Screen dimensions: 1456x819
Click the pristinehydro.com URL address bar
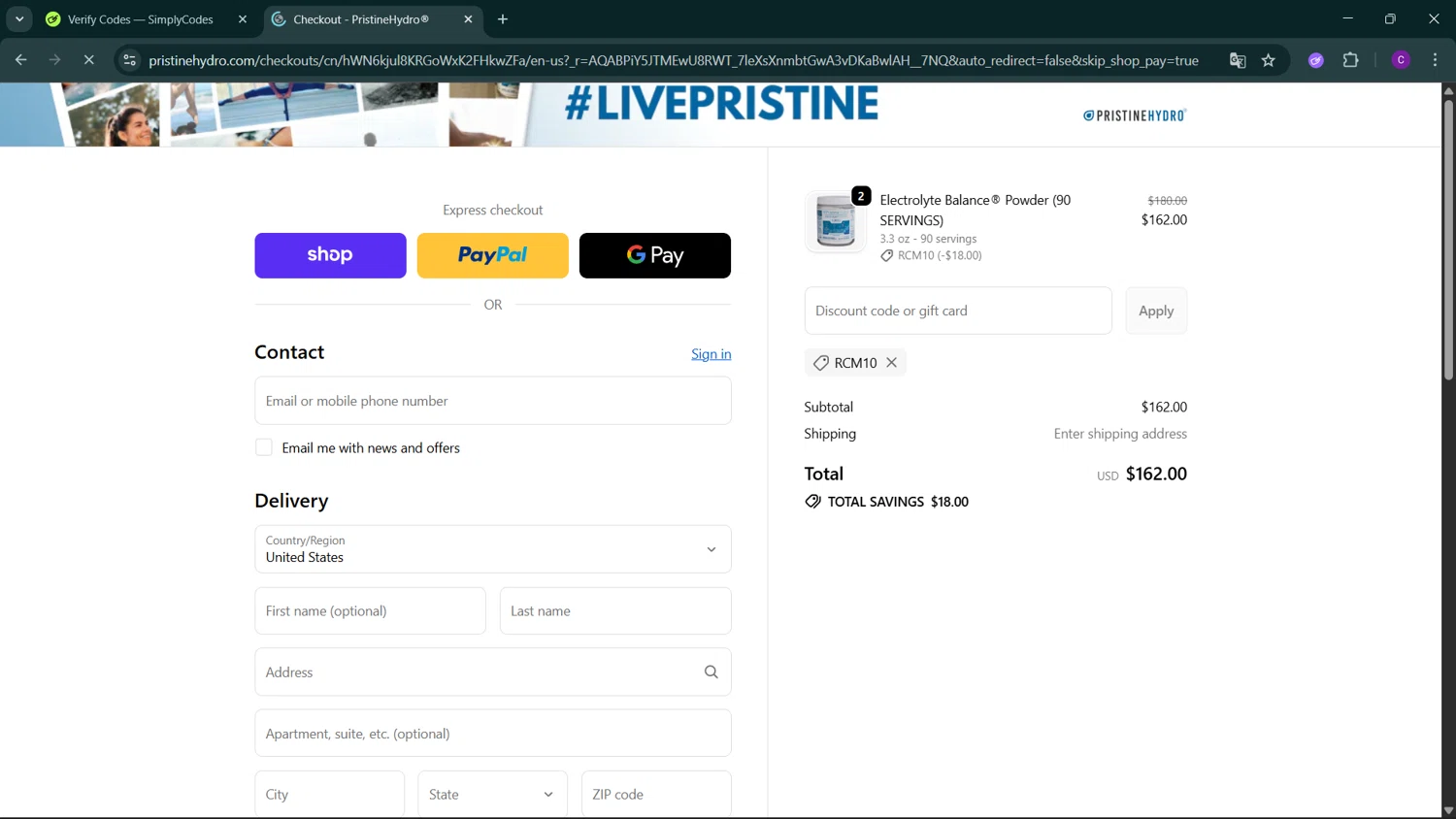pos(674,60)
